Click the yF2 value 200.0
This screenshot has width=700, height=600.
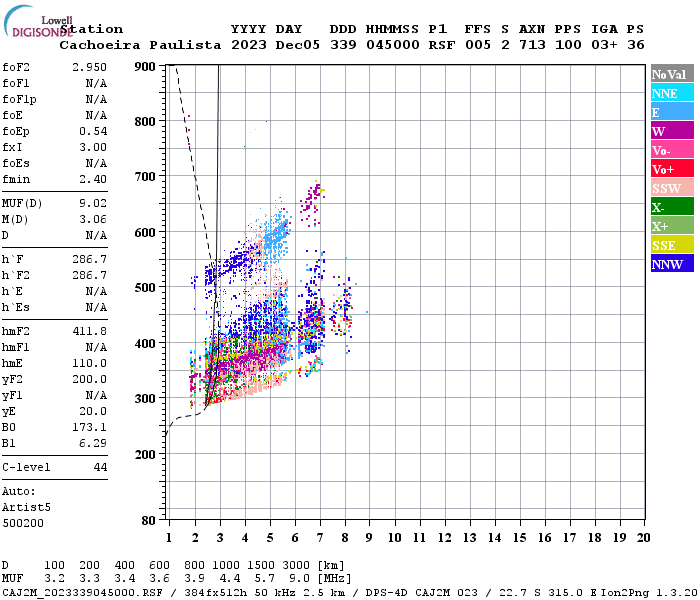pos(89,379)
